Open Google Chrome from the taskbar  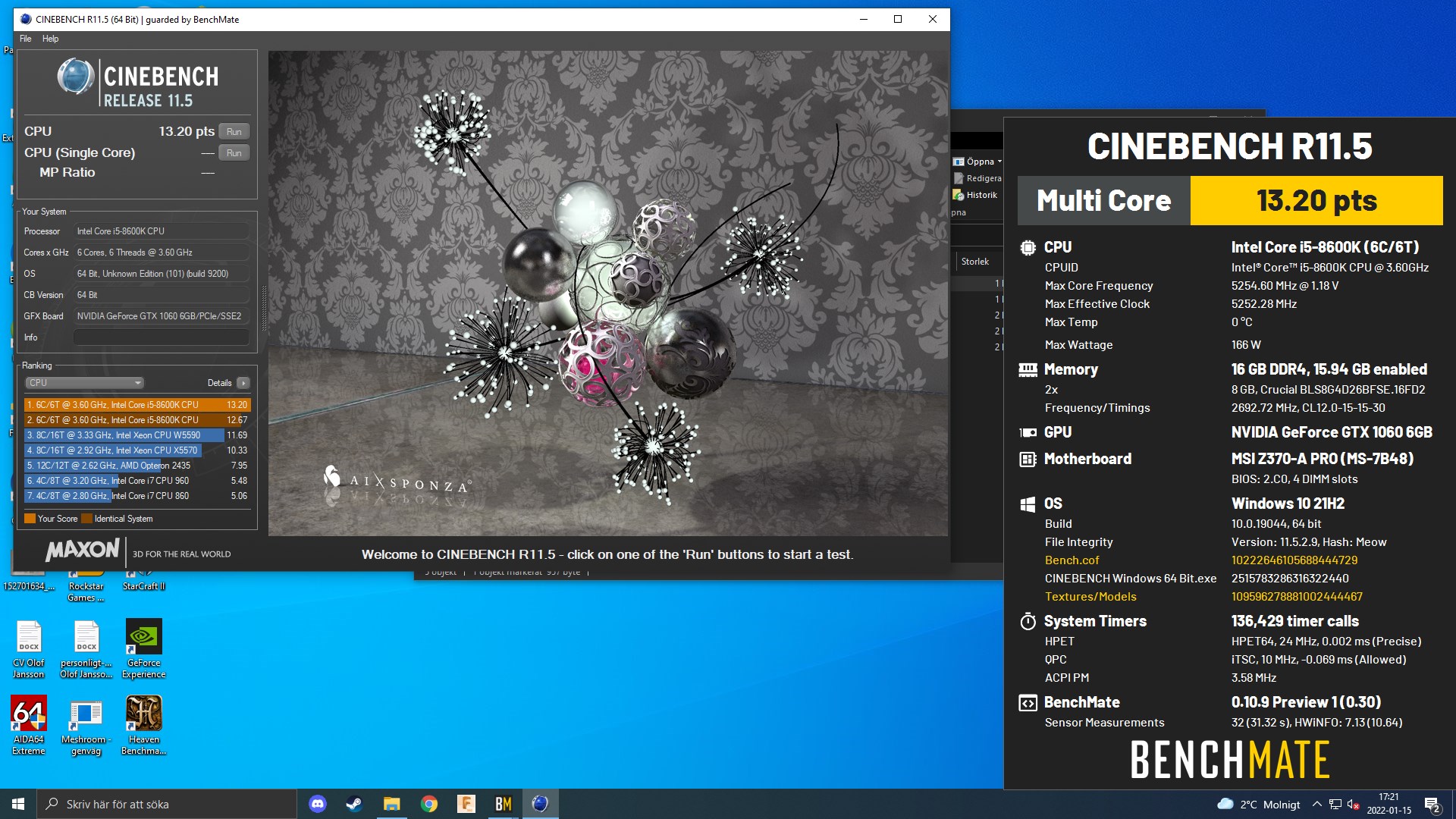[429, 804]
